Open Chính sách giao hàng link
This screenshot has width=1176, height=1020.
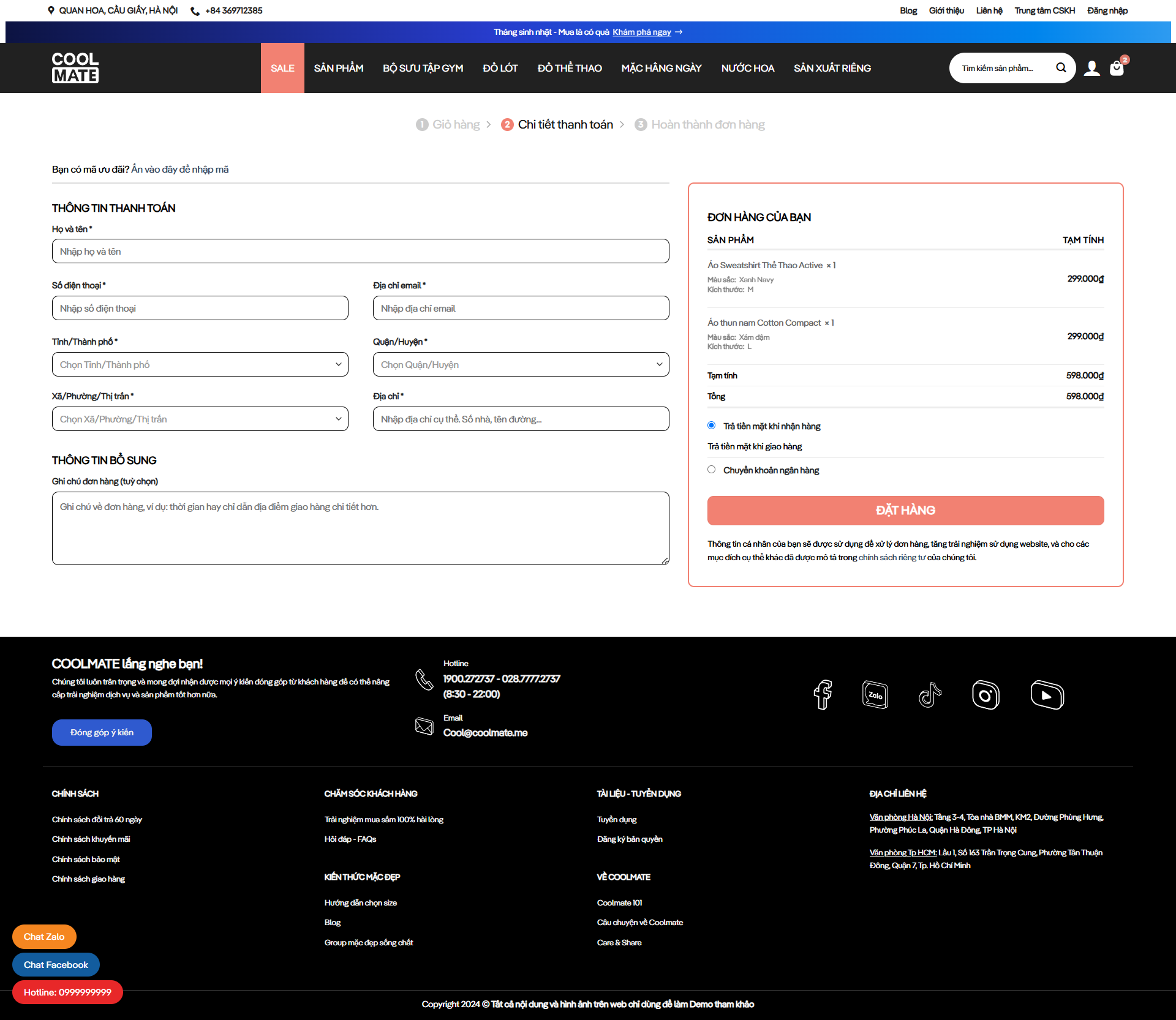[88, 879]
